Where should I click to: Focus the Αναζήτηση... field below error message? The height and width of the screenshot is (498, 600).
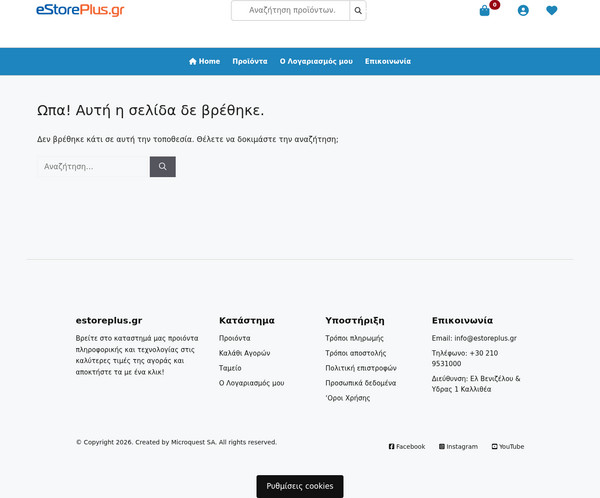pyautogui.click(x=93, y=167)
